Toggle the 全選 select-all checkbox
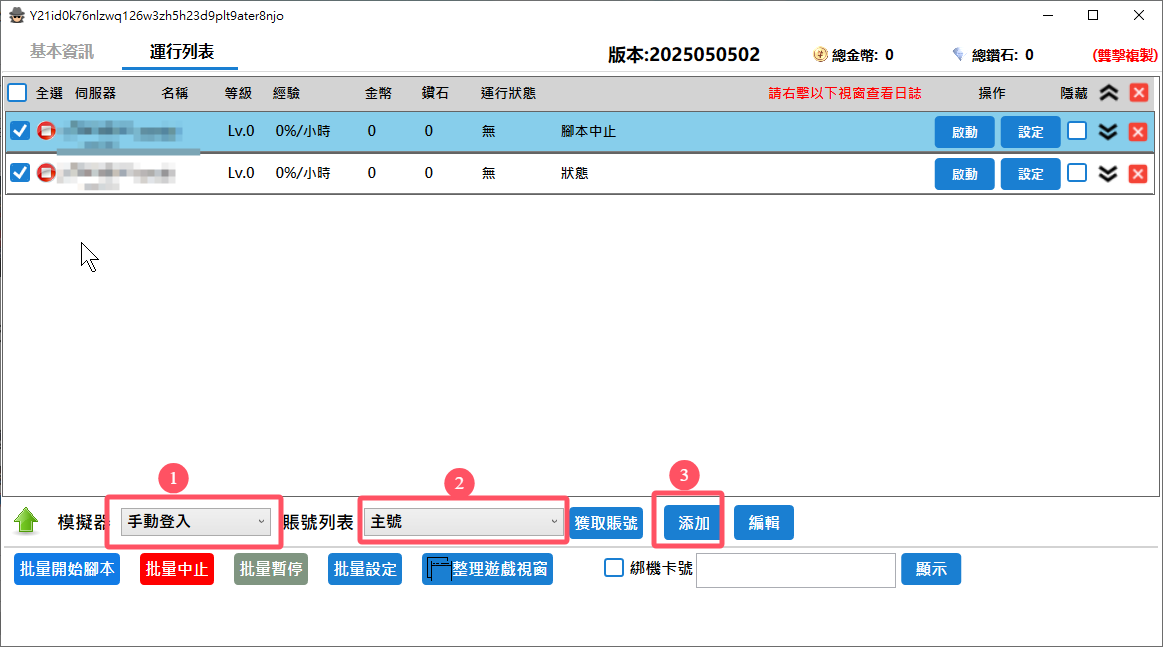The height and width of the screenshot is (647, 1163). (18, 93)
